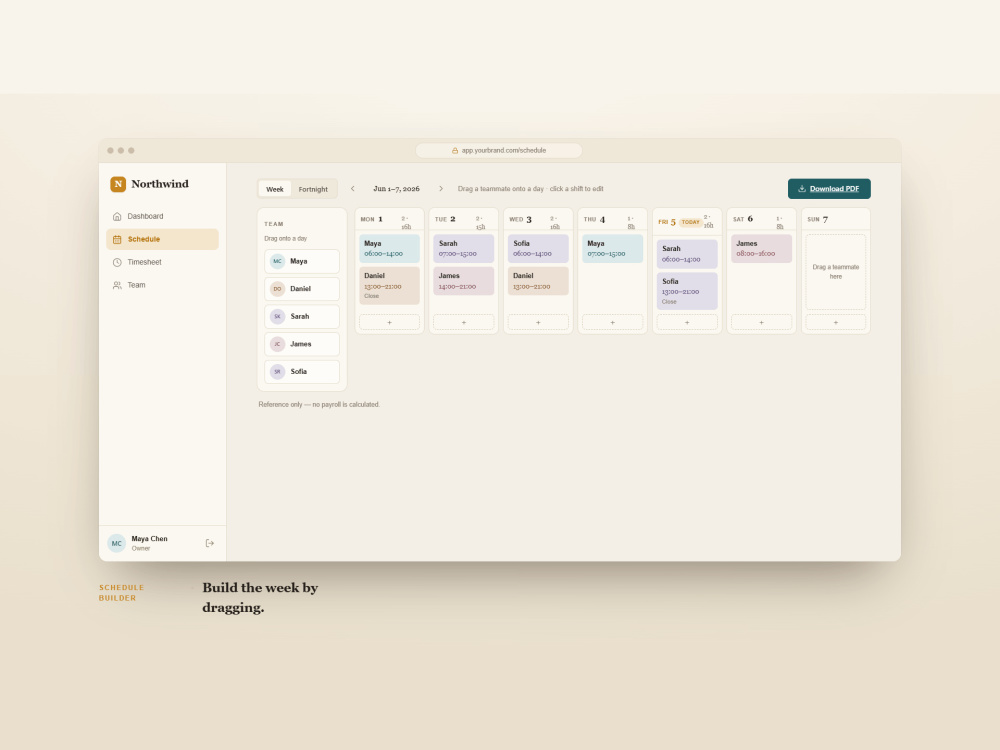
Task: Click James's avatar in team list
Action: click(x=277, y=344)
